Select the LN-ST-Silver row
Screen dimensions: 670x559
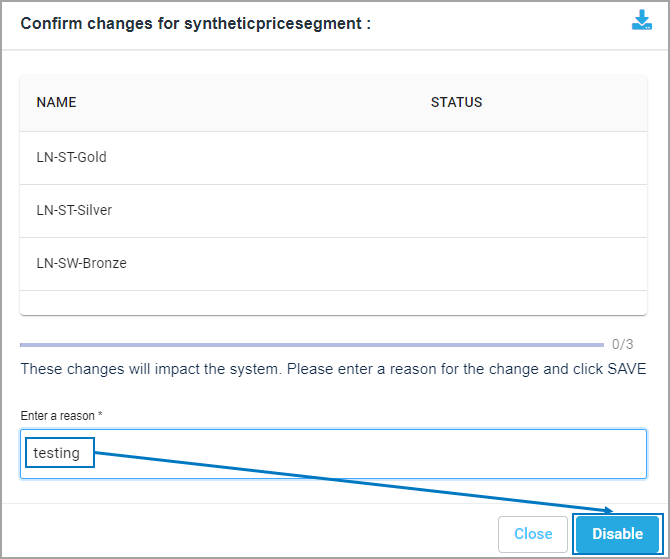click(74, 210)
